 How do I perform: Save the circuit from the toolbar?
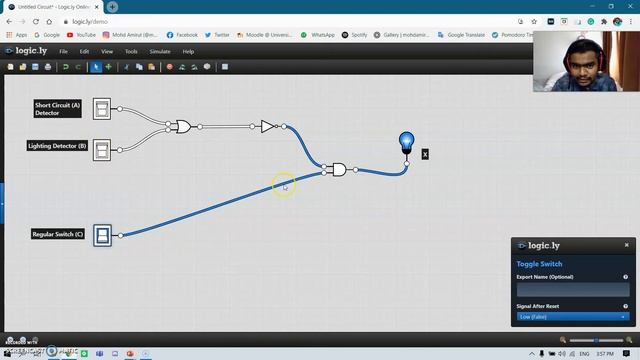point(36,67)
